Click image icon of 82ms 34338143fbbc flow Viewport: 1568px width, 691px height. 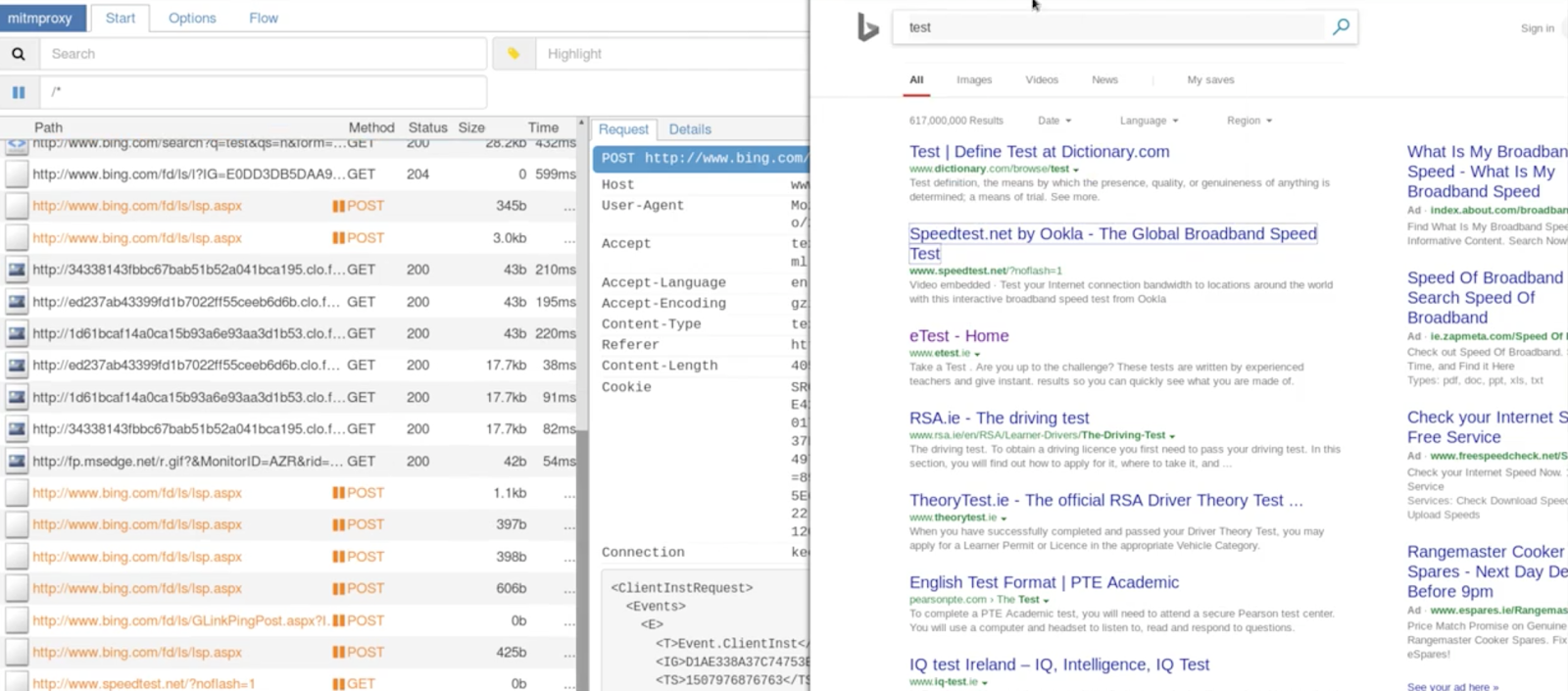pos(17,429)
